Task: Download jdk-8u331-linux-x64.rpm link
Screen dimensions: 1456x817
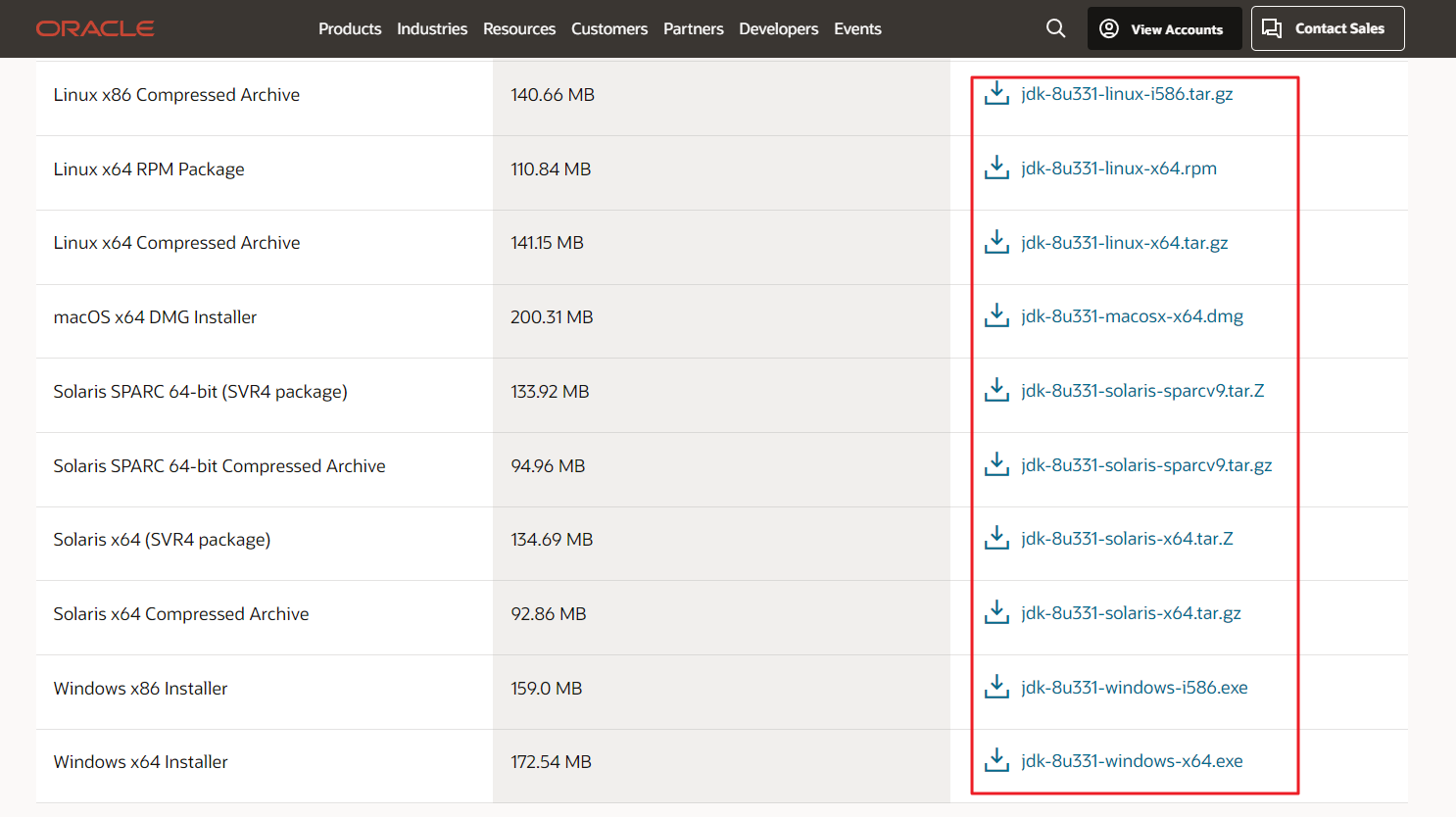Action: click(x=1119, y=168)
